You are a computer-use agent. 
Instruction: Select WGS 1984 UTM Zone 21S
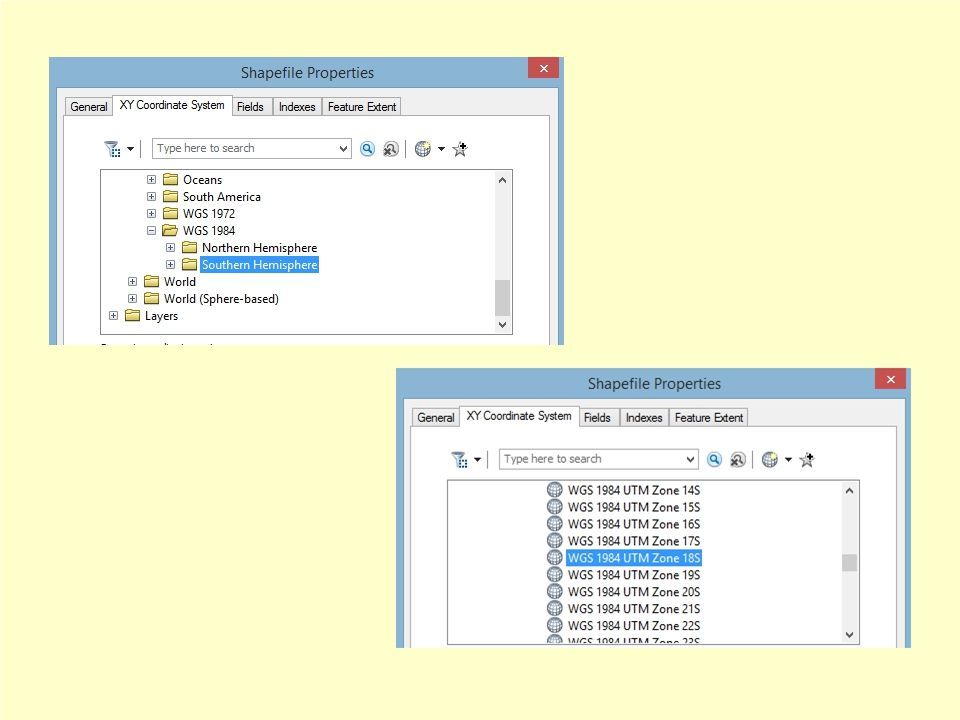(x=634, y=609)
